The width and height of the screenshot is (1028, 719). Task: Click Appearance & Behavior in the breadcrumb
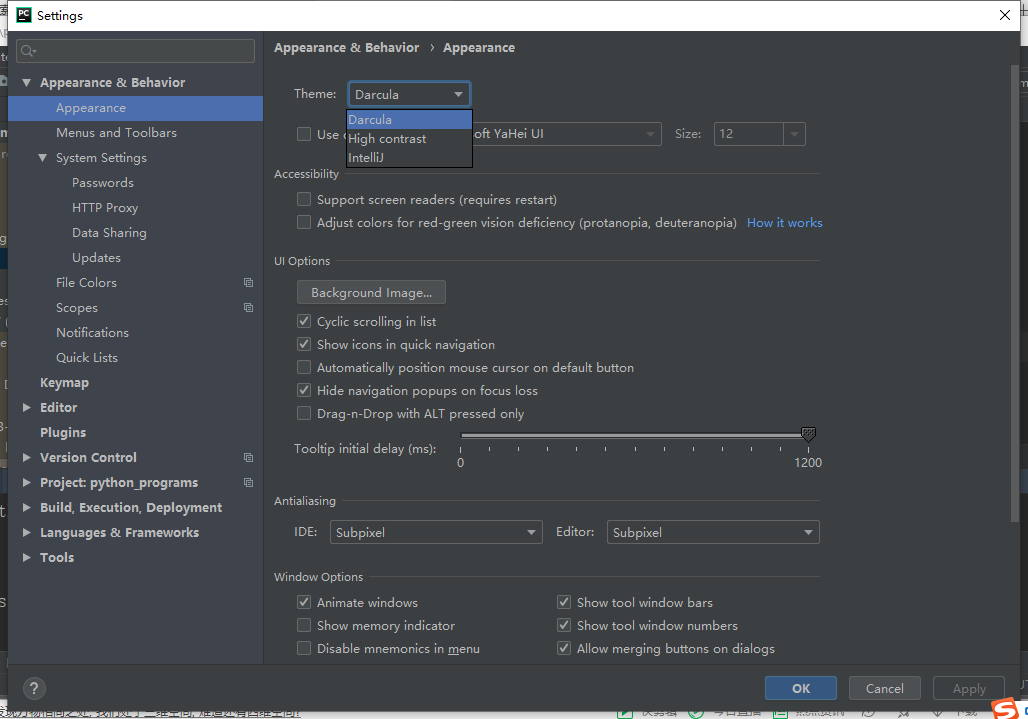click(x=346, y=48)
